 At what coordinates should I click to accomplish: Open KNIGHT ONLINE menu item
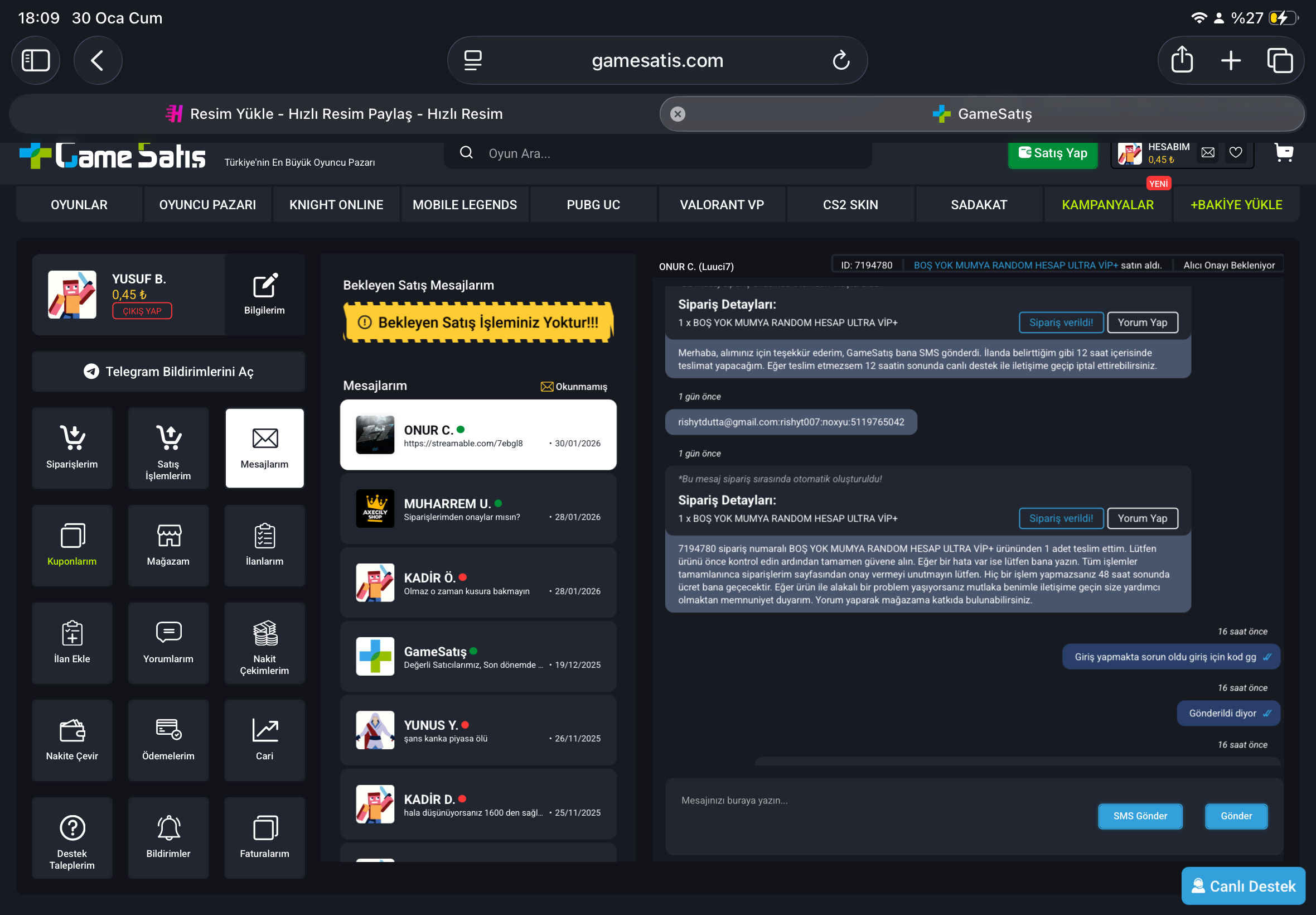tap(336, 205)
